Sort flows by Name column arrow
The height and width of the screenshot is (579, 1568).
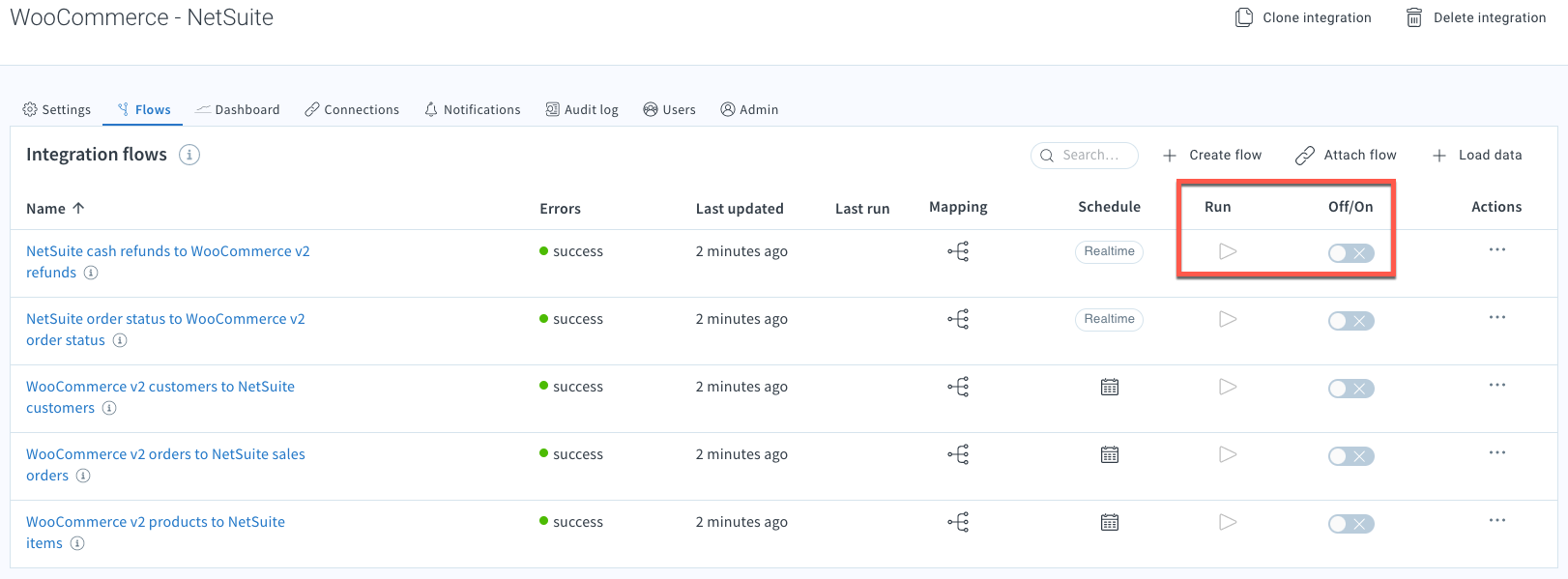coord(78,208)
